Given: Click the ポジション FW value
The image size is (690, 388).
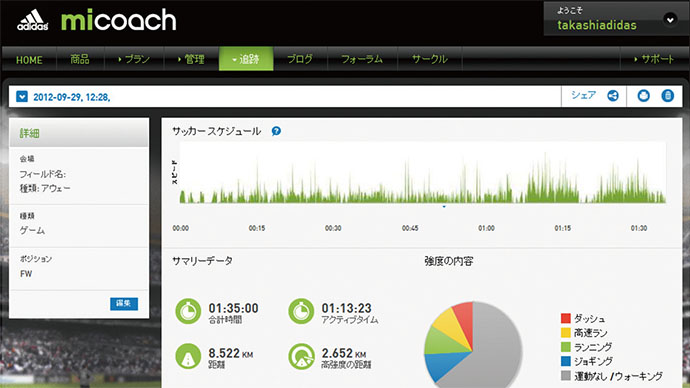Looking at the screenshot, I should click(26, 274).
